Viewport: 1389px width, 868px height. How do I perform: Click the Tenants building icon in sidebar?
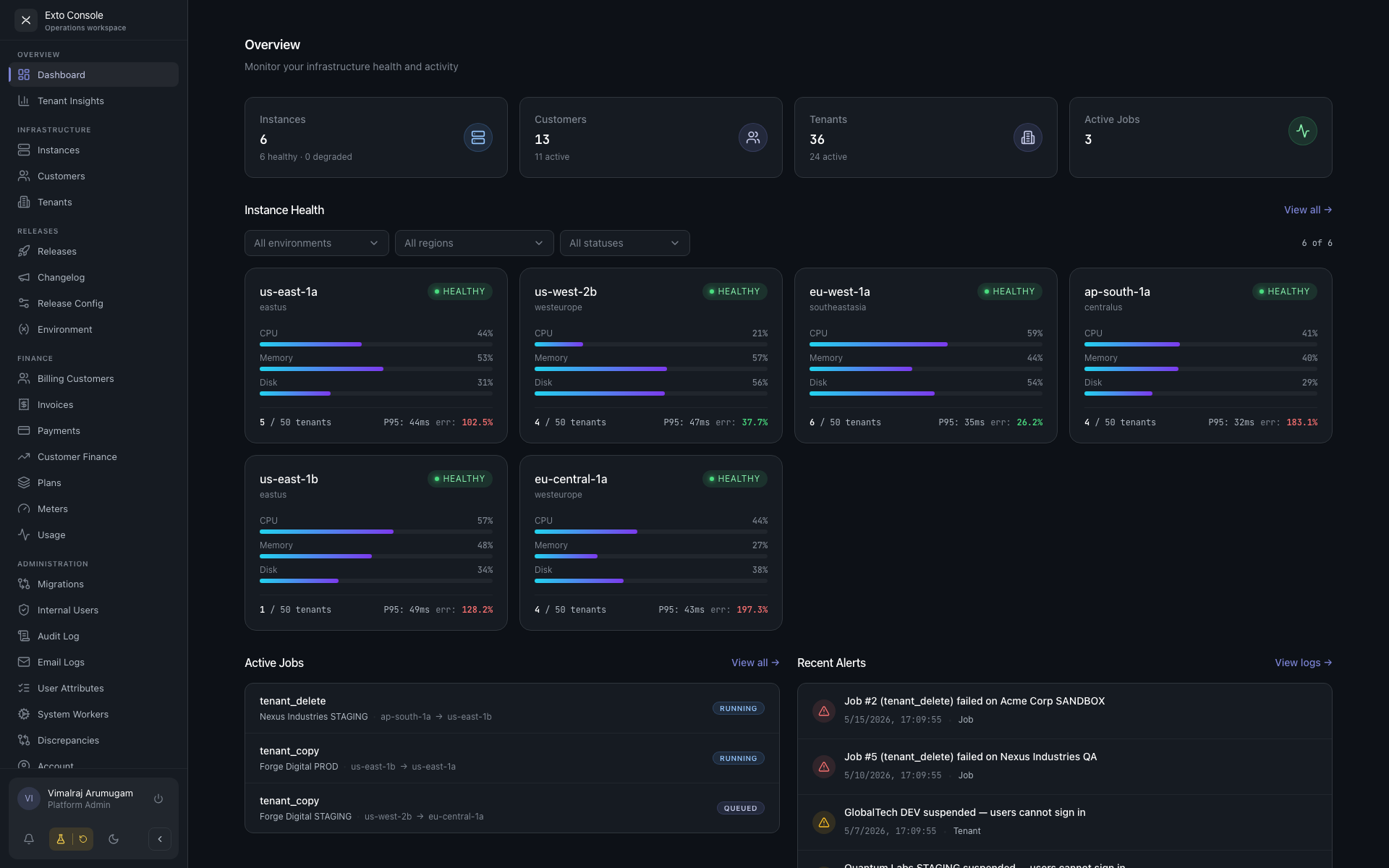[24, 202]
